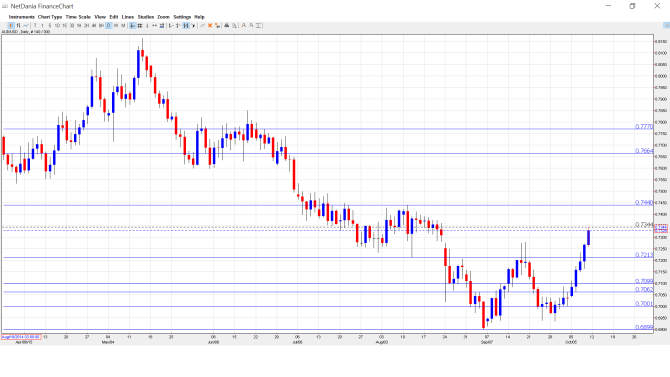Click the red current price marker on axis

[661, 229]
